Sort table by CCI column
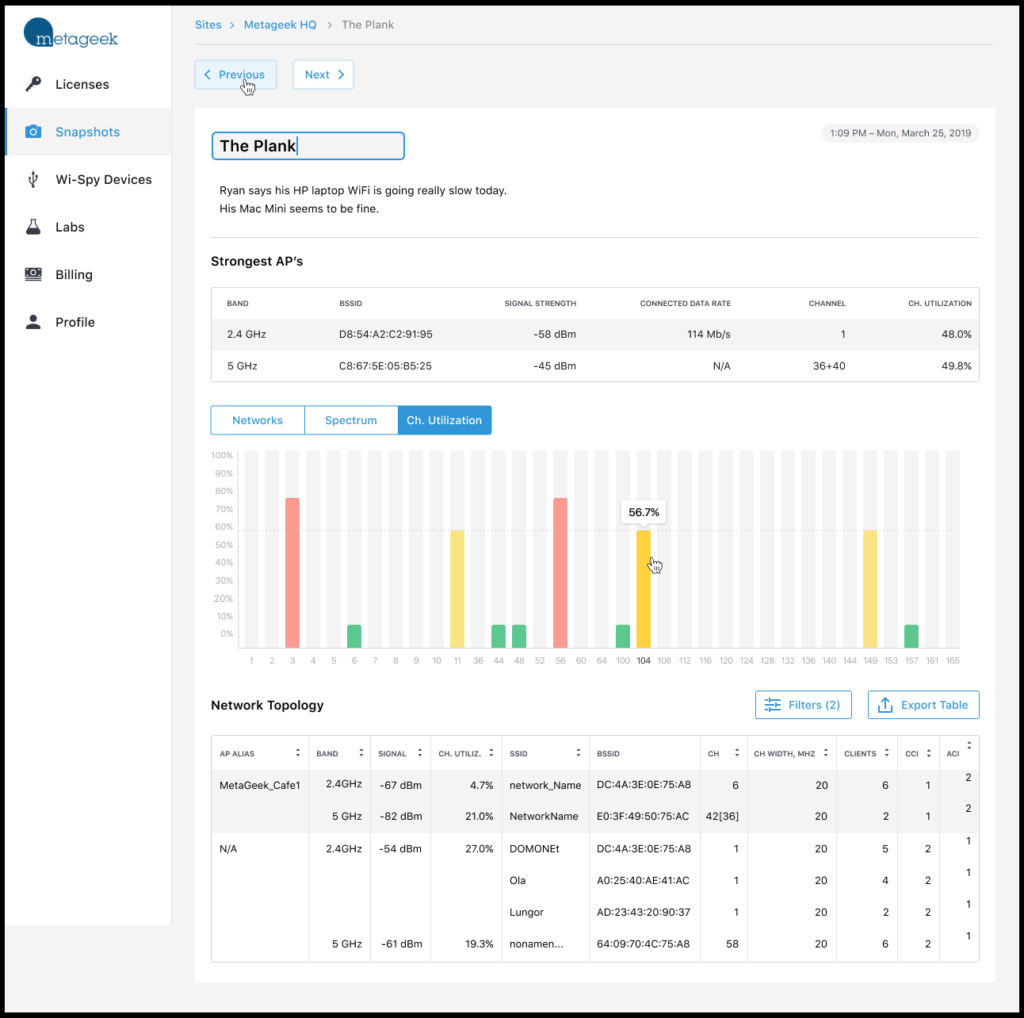Screen dimensions: 1024x1018 928,753
